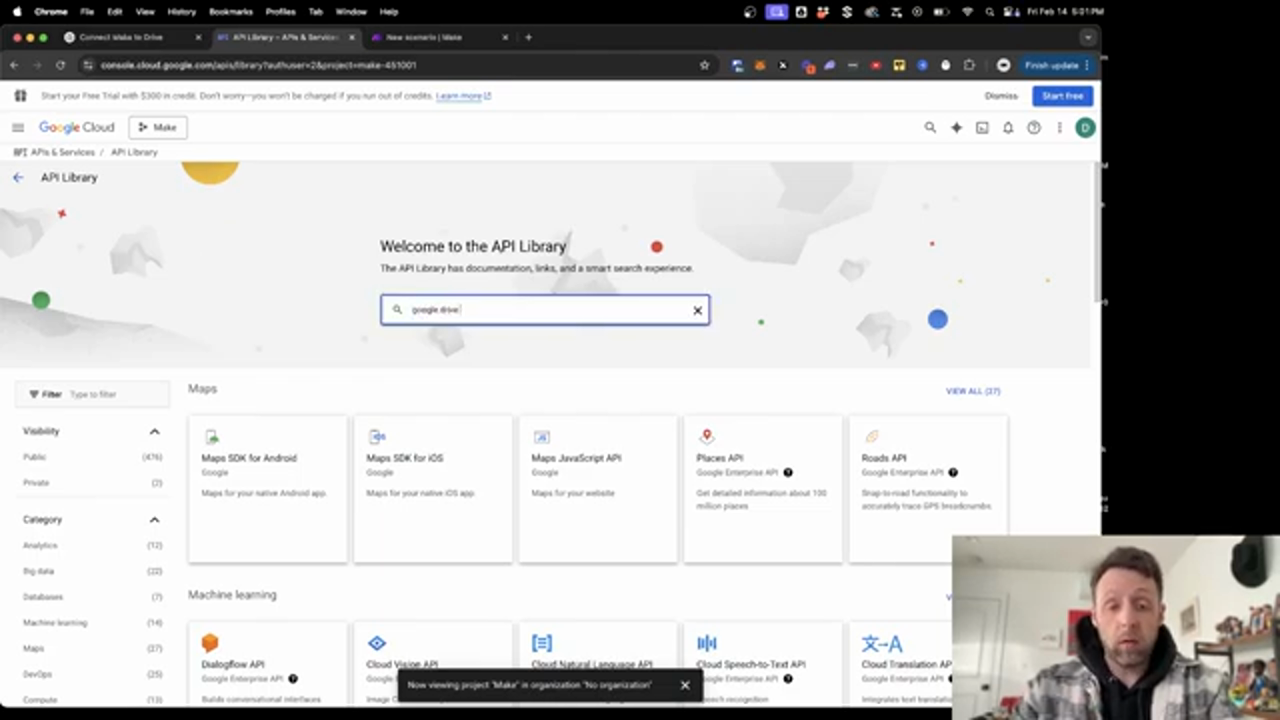Click the Finish update Chrome button
This screenshot has height=720, width=1280.
click(x=1056, y=65)
